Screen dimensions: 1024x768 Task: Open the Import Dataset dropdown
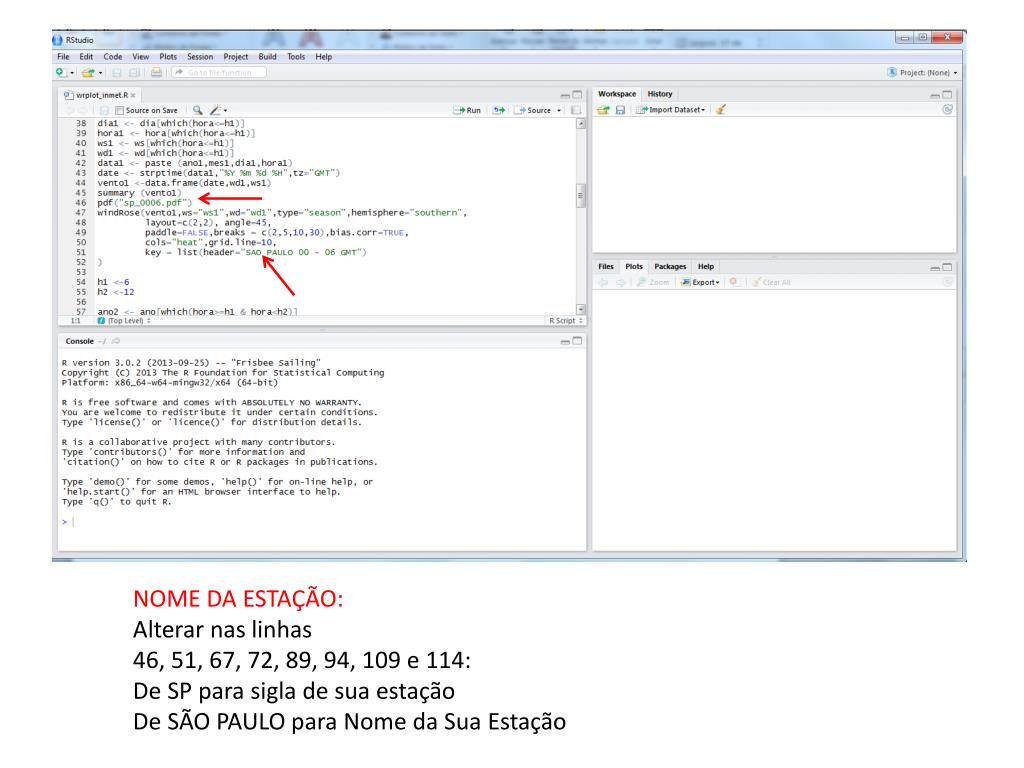(671, 110)
